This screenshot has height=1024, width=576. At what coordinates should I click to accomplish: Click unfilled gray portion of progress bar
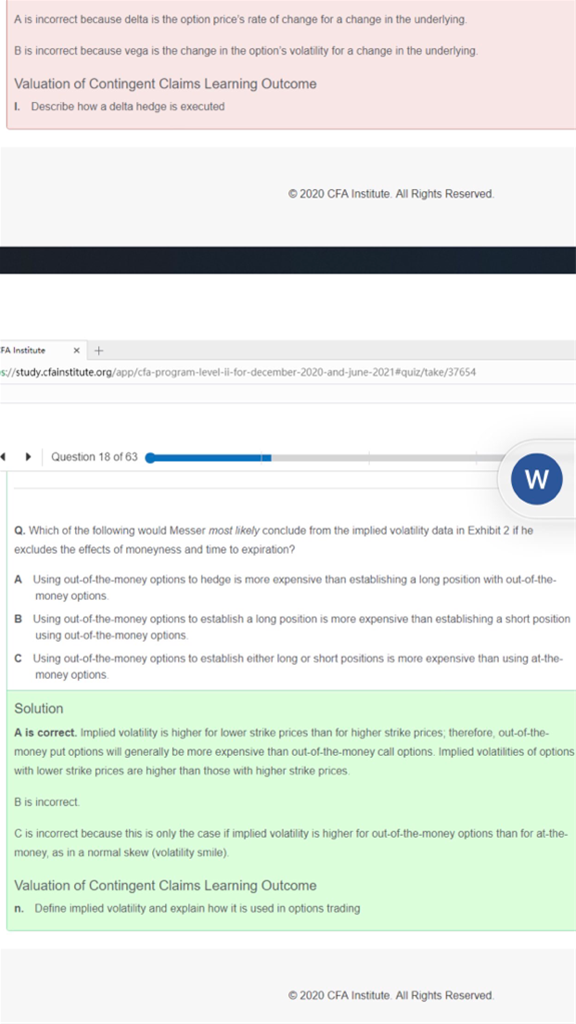[x=385, y=458]
